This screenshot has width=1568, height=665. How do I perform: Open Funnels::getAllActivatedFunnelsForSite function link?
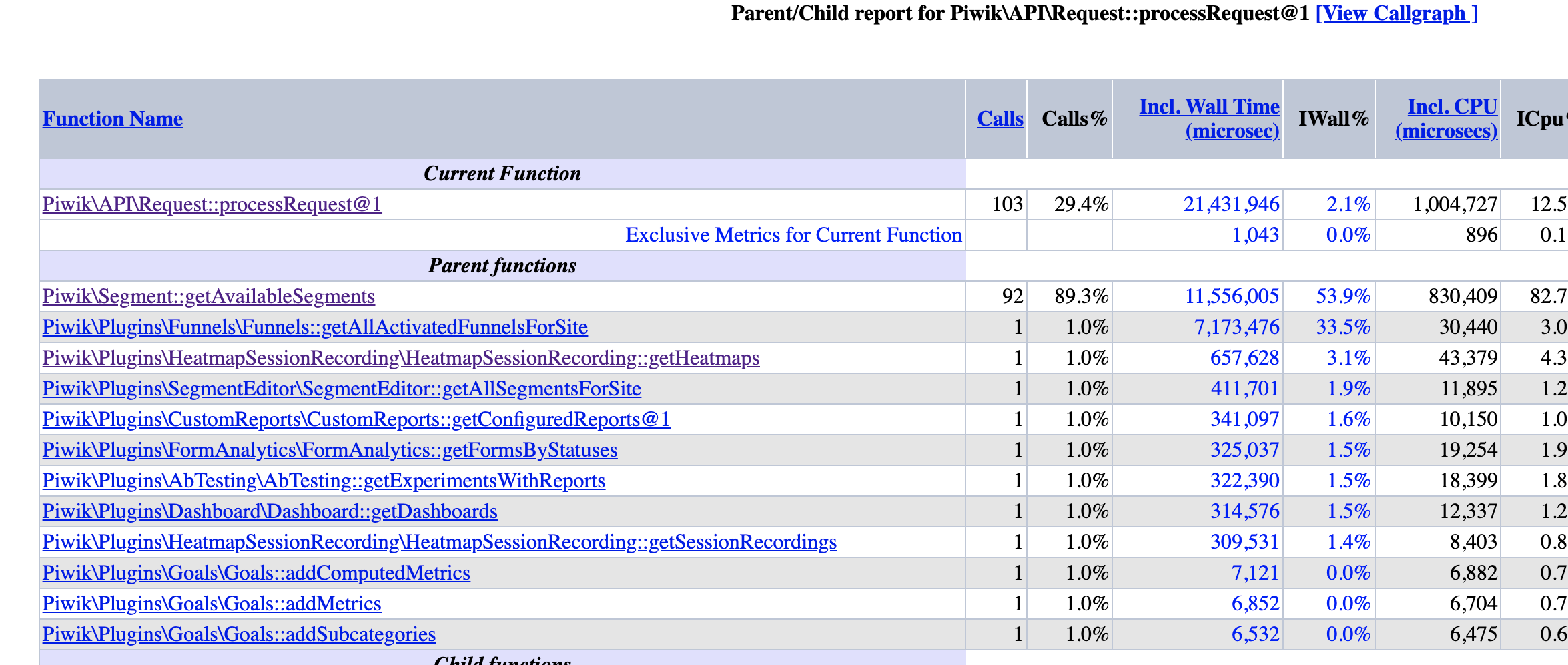pos(315,327)
